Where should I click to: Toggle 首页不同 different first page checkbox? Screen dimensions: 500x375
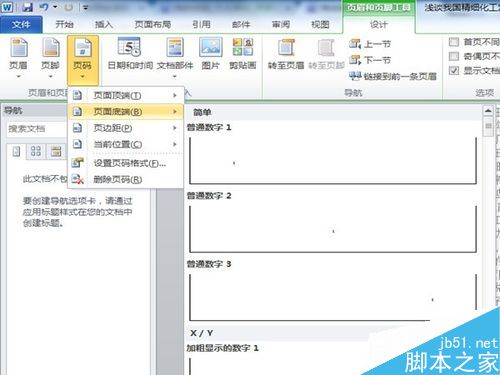click(x=454, y=42)
